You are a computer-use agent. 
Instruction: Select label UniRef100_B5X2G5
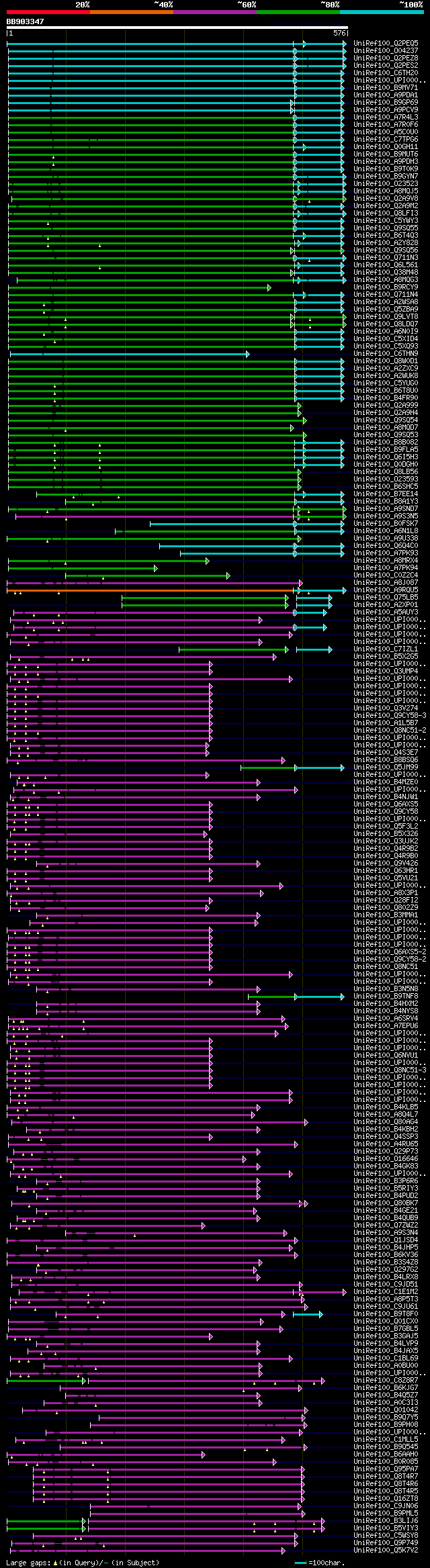pos(386,656)
